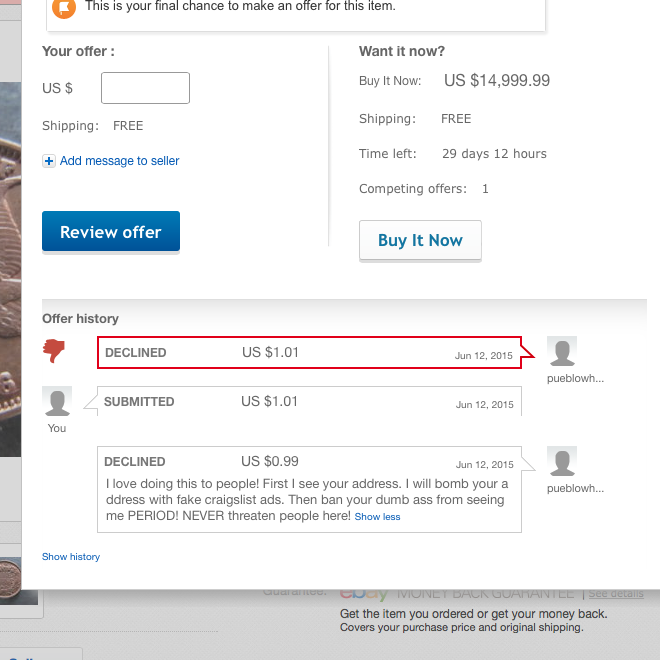Select the declined US $0.99 offer box
The width and height of the screenshot is (660, 660).
pos(309,490)
